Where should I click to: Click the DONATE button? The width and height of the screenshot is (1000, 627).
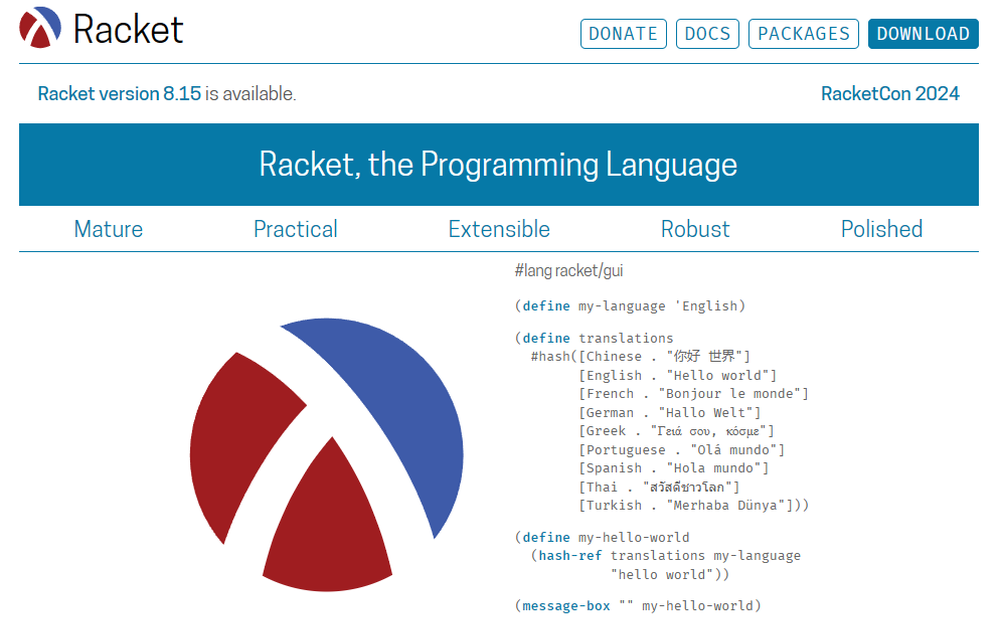623,33
